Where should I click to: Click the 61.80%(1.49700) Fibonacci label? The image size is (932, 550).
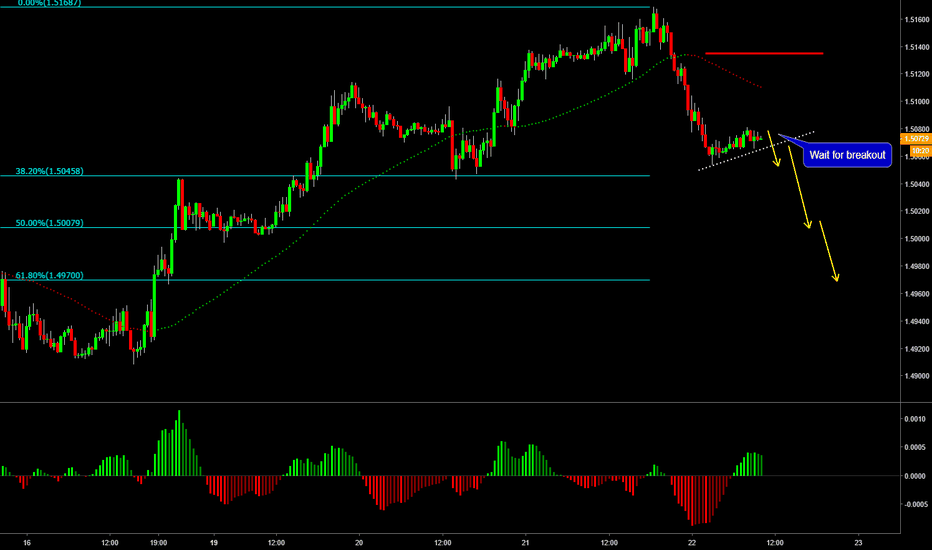[x=49, y=275]
